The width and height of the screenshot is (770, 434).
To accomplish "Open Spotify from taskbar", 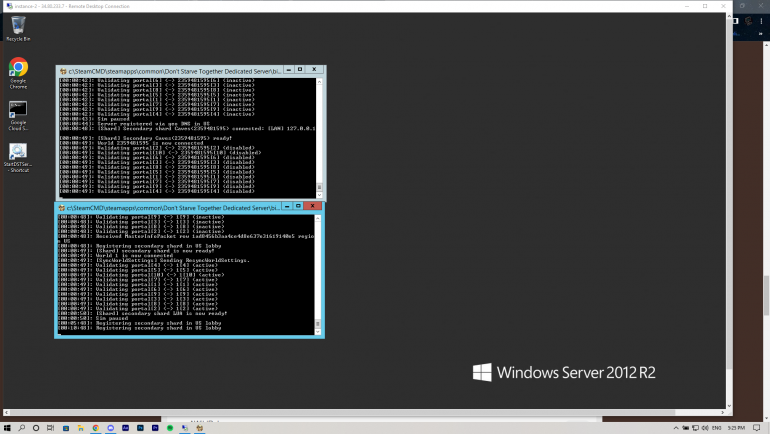I will click(x=170, y=428).
